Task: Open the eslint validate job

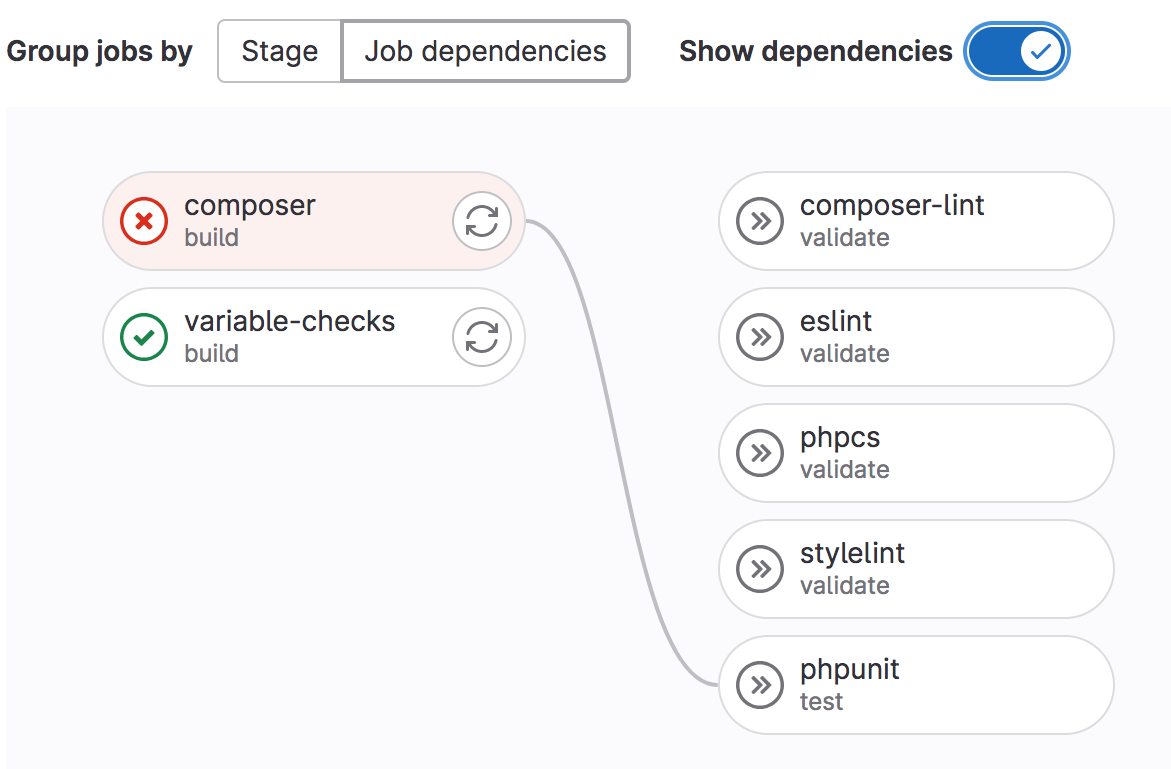Action: coord(836,322)
